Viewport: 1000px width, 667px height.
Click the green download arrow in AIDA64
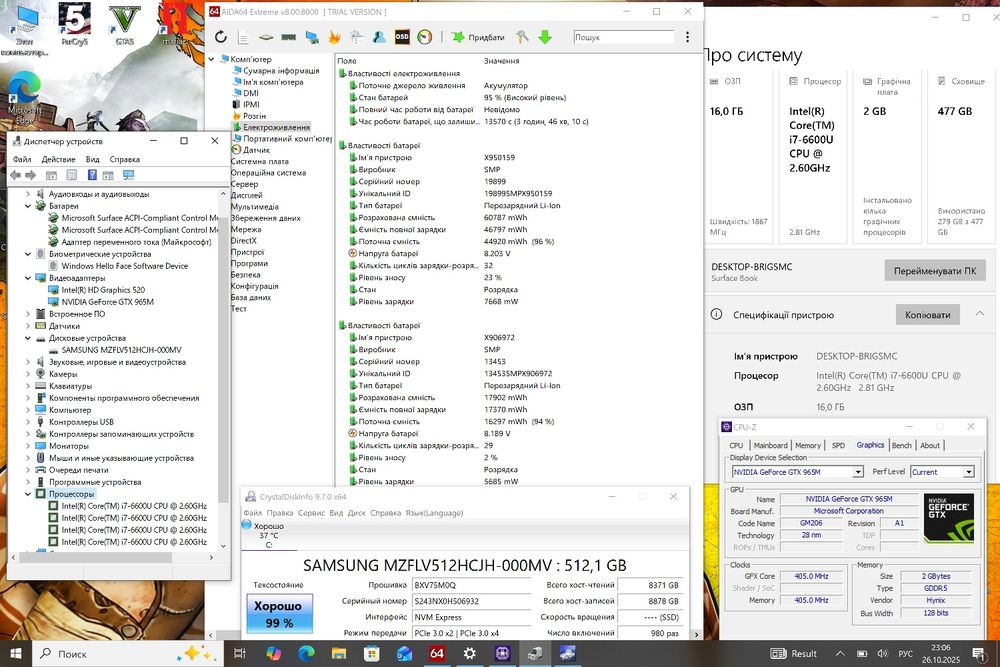coord(545,37)
